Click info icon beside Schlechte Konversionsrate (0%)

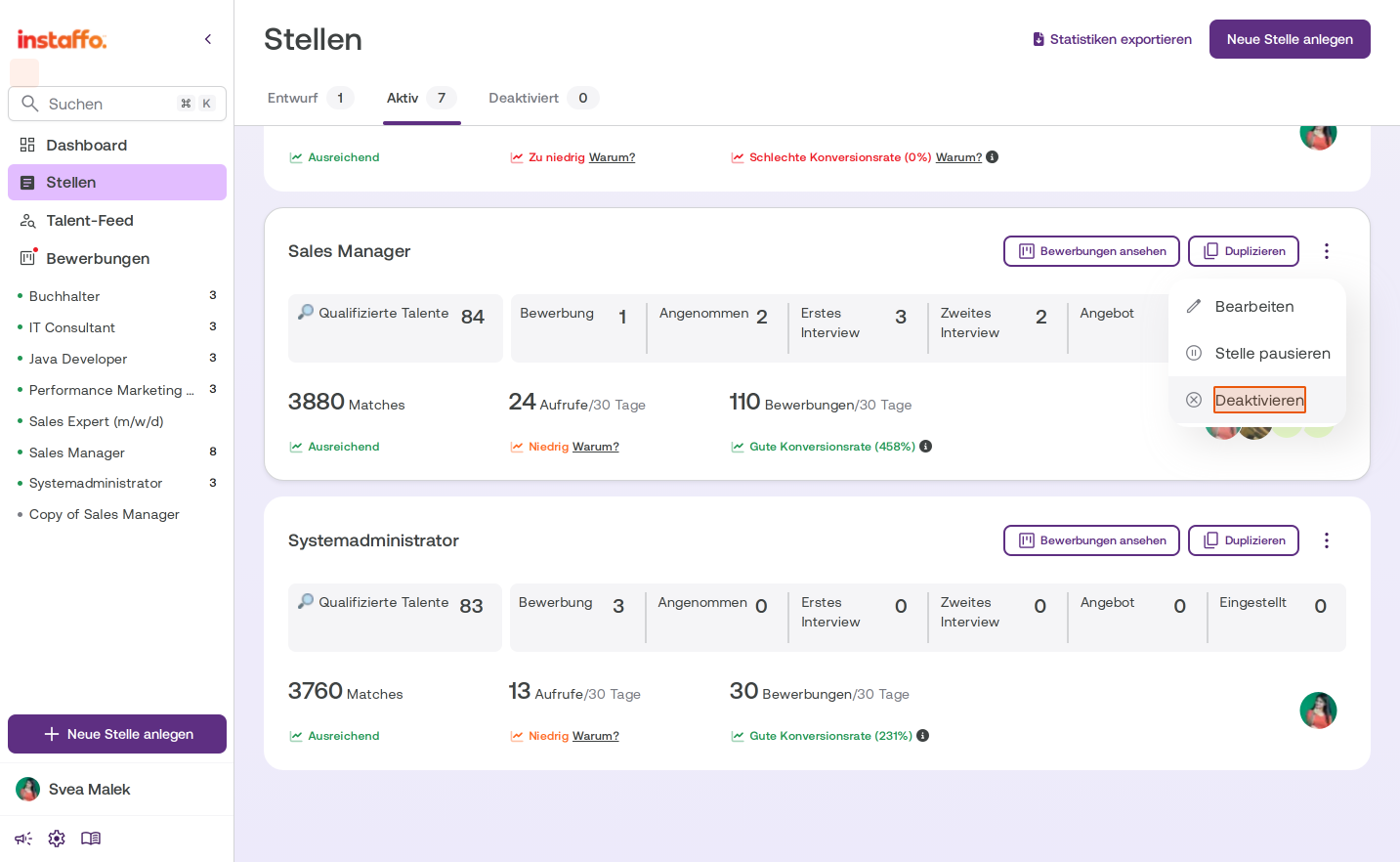(x=993, y=157)
